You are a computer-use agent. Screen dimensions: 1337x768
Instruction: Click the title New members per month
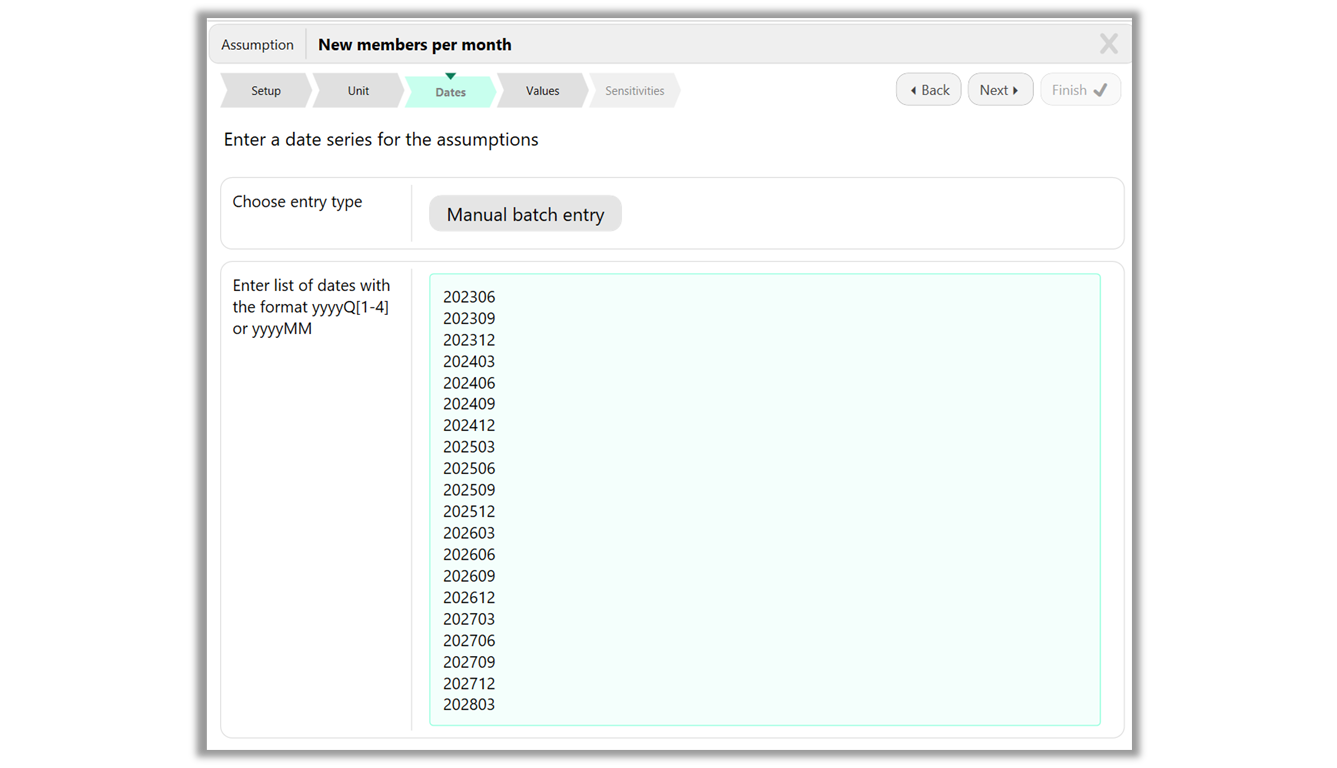(414, 44)
